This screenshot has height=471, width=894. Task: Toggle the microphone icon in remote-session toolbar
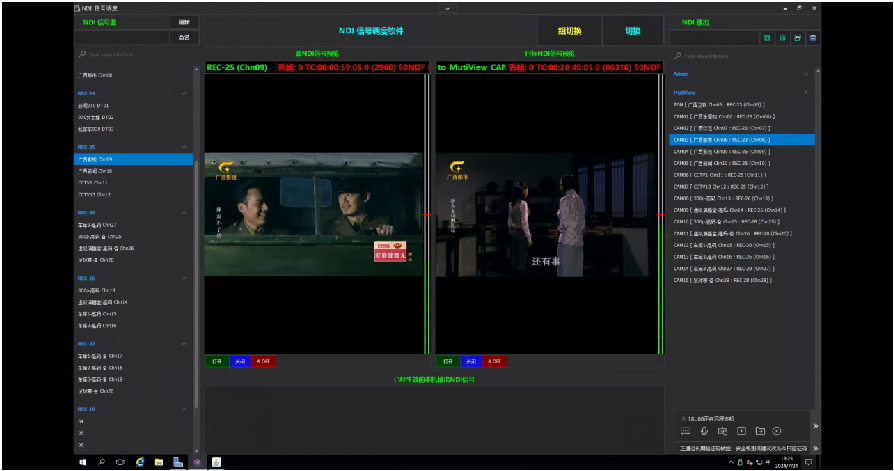(x=704, y=431)
